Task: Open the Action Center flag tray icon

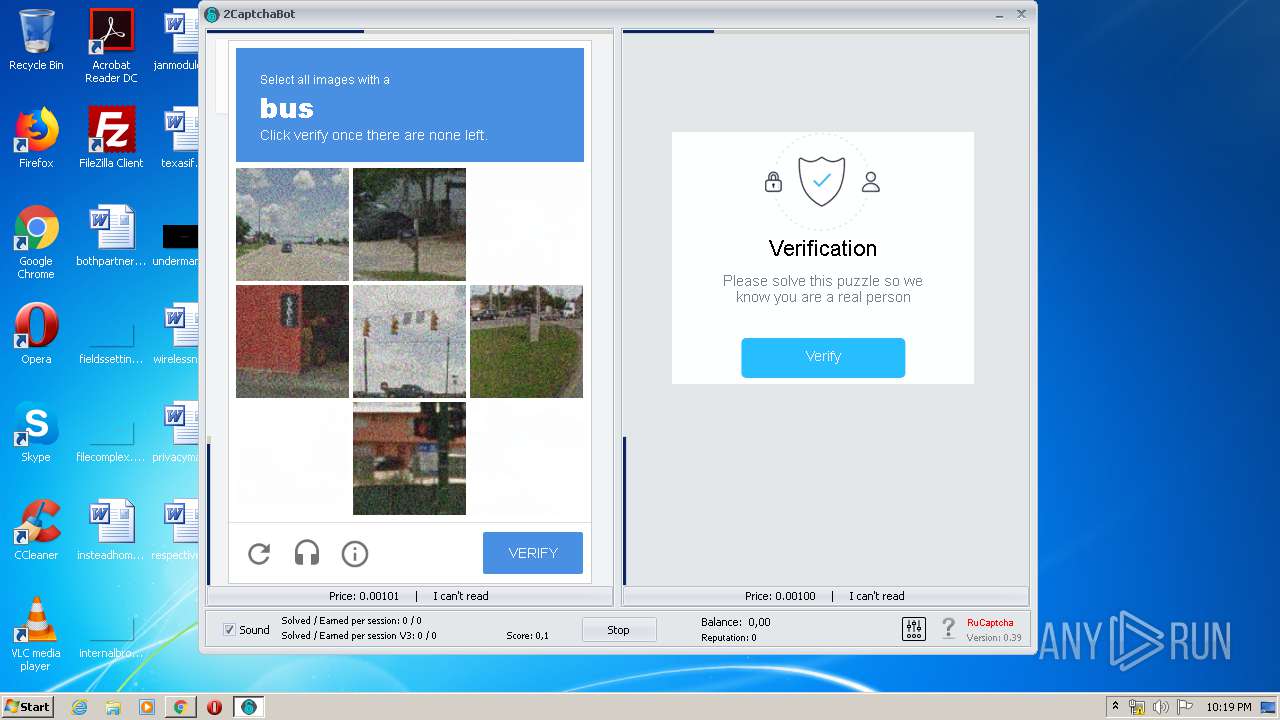Action: click(x=1183, y=707)
